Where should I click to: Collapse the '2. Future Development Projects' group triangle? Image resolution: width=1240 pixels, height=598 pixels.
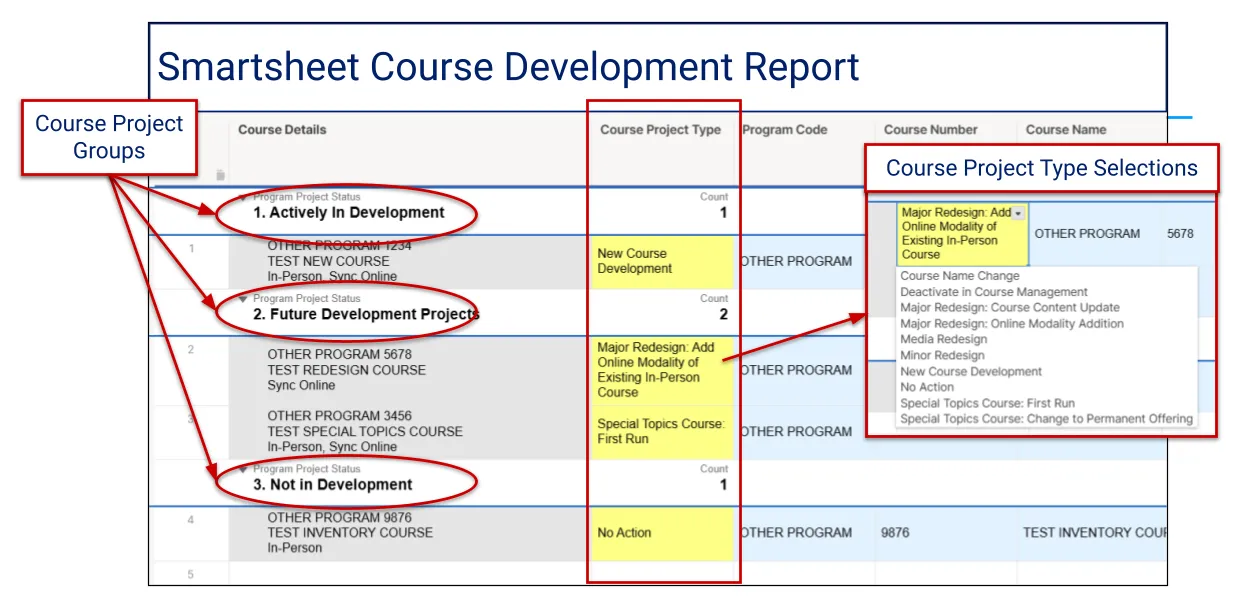point(243,299)
